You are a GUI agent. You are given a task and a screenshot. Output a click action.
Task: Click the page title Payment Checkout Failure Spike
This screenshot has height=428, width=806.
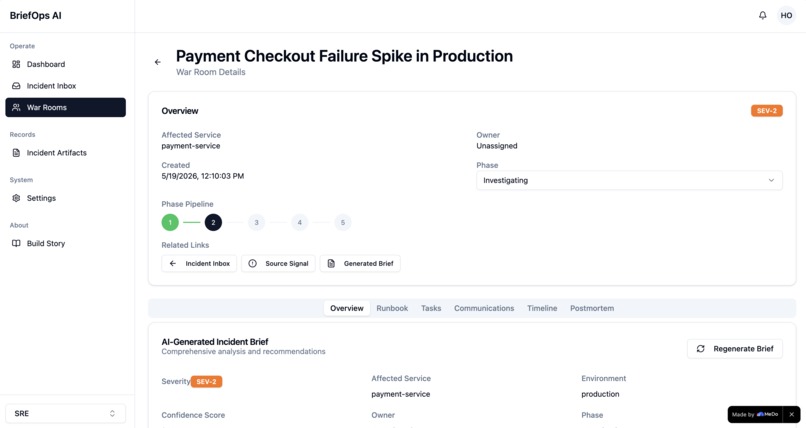click(344, 56)
